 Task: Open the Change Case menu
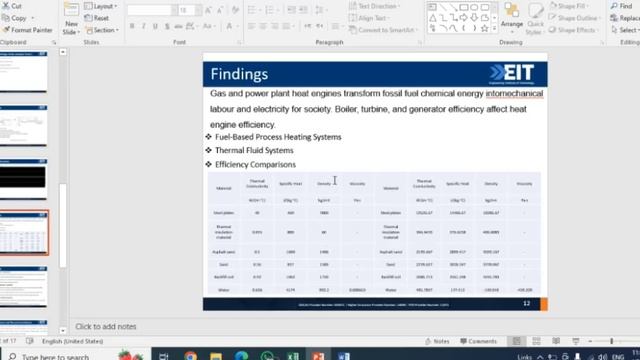(x=208, y=27)
